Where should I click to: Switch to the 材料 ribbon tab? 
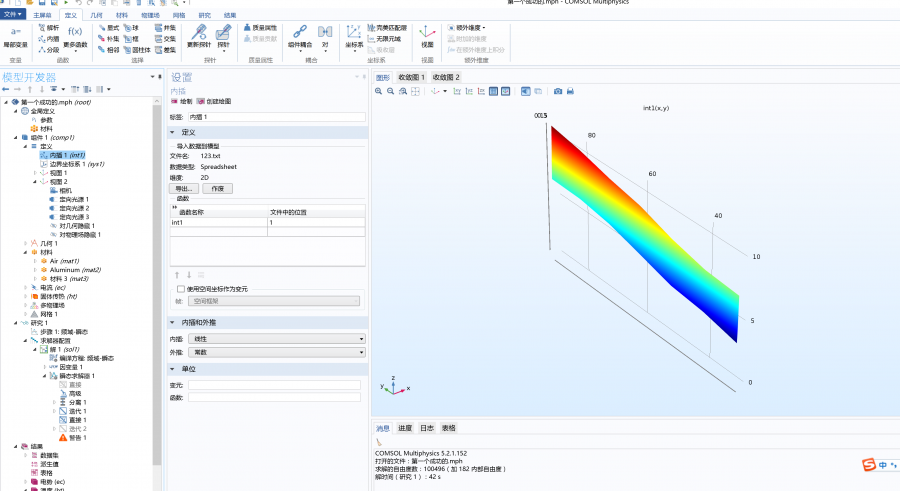click(122, 15)
